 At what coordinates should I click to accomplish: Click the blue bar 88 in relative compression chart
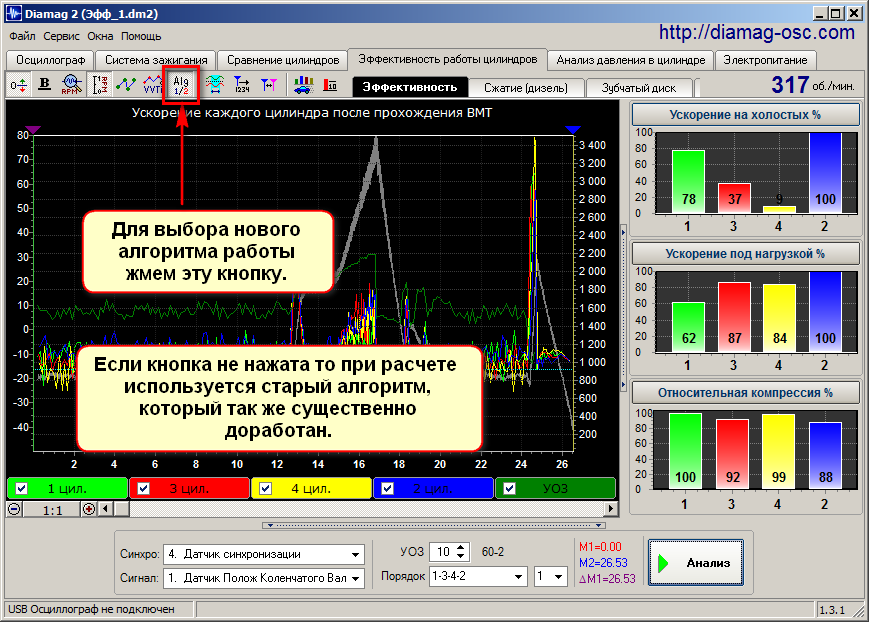tap(825, 456)
